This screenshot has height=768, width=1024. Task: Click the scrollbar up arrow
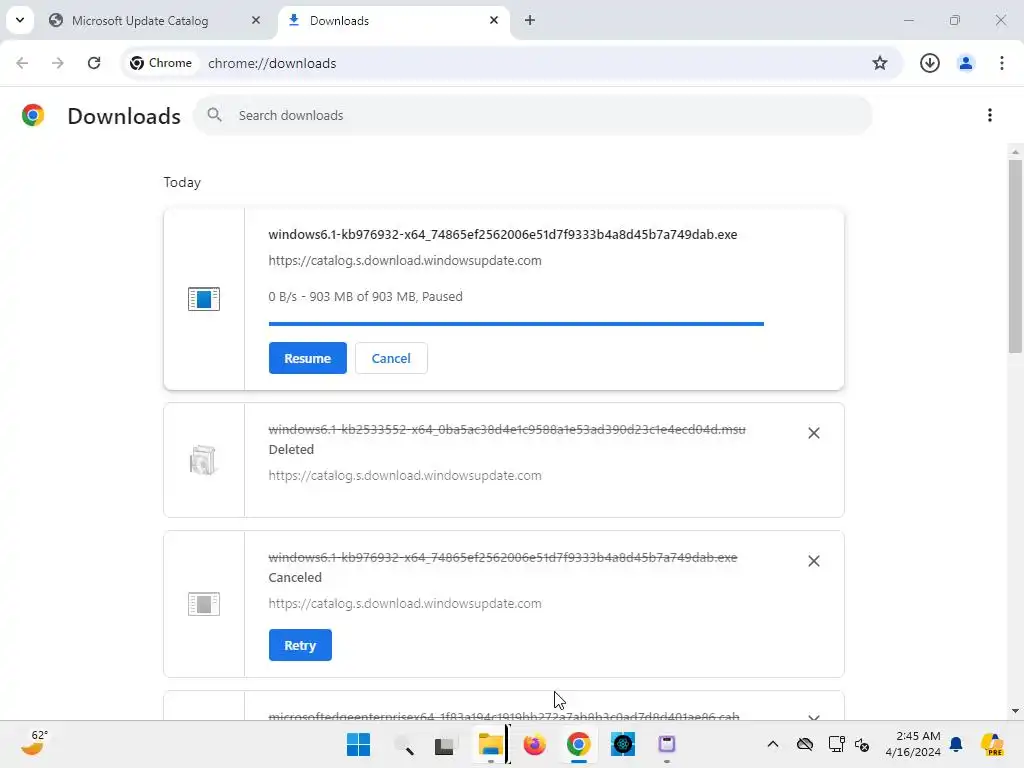[x=1015, y=152]
